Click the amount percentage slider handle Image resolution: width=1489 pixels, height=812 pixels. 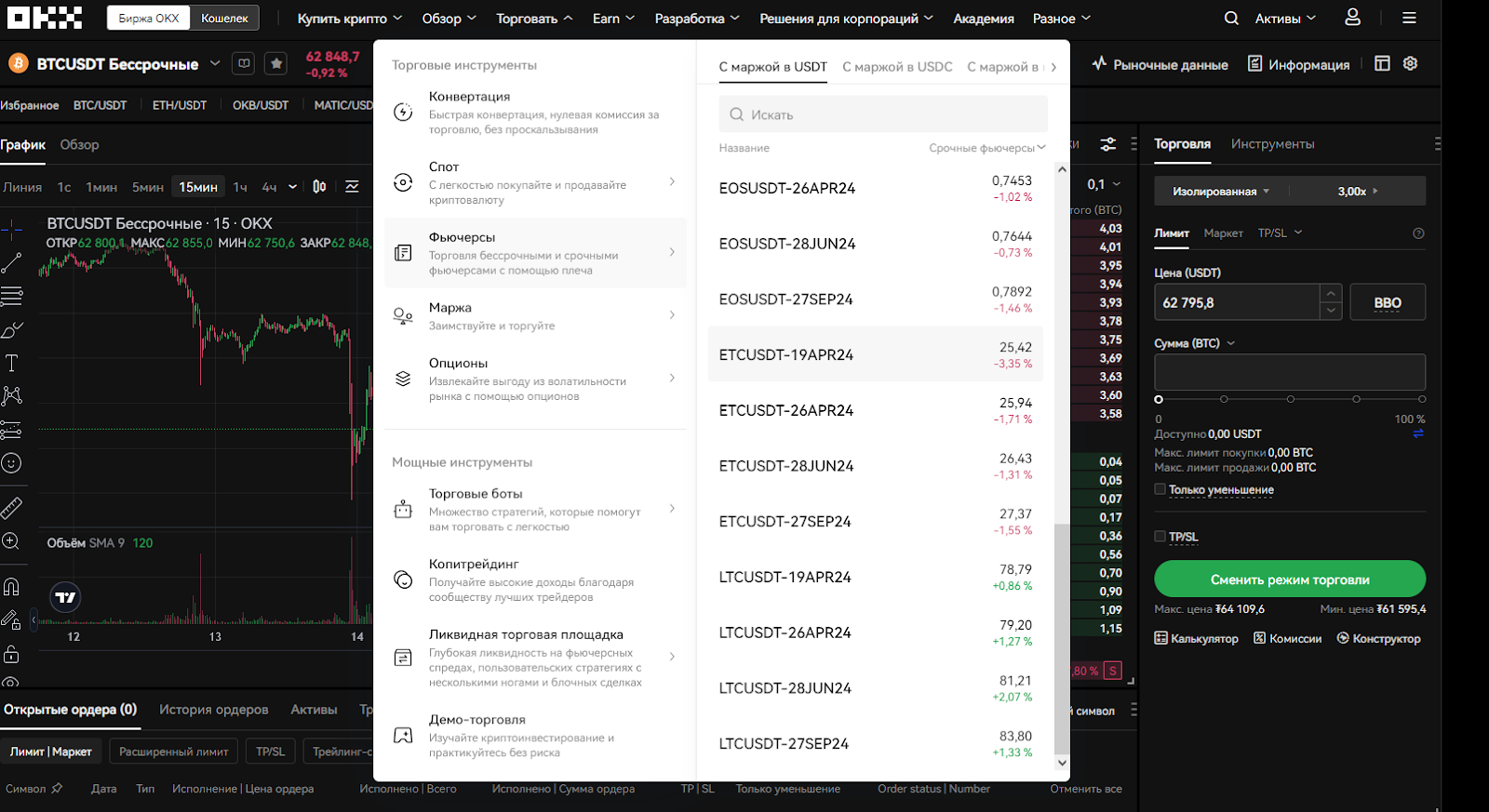point(1159,399)
